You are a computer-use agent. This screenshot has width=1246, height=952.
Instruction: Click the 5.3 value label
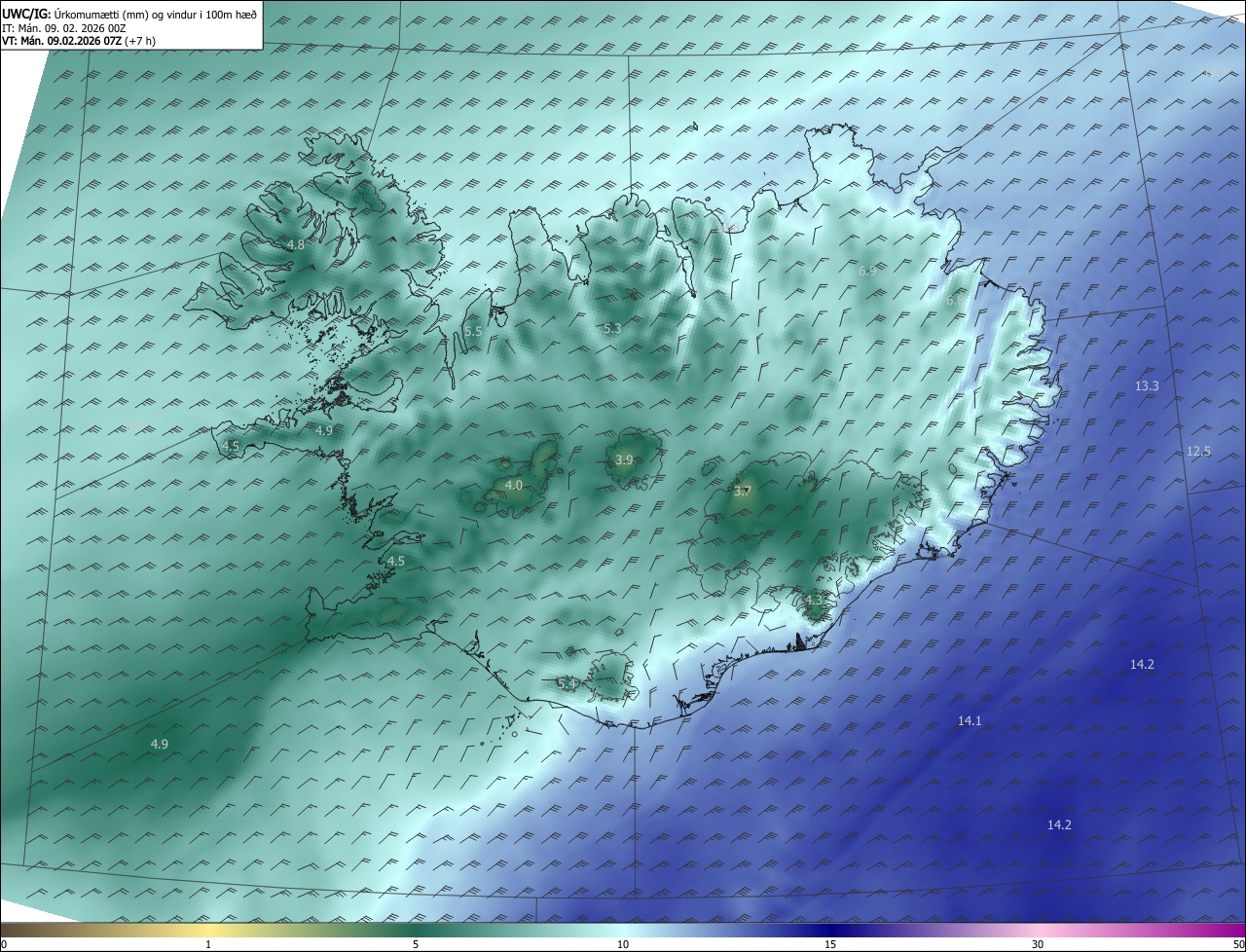(x=611, y=330)
